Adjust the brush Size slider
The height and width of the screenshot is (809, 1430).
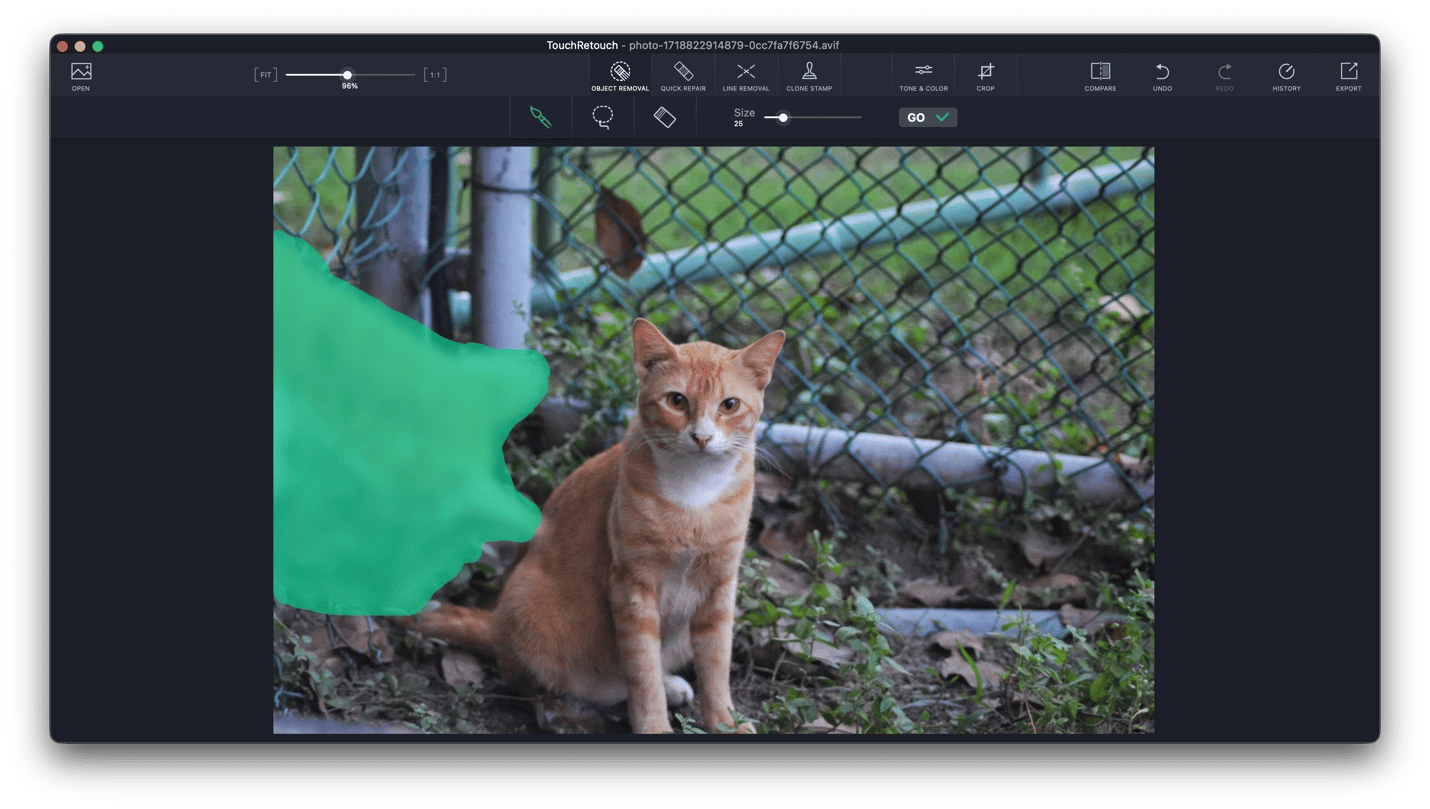[x=784, y=118]
